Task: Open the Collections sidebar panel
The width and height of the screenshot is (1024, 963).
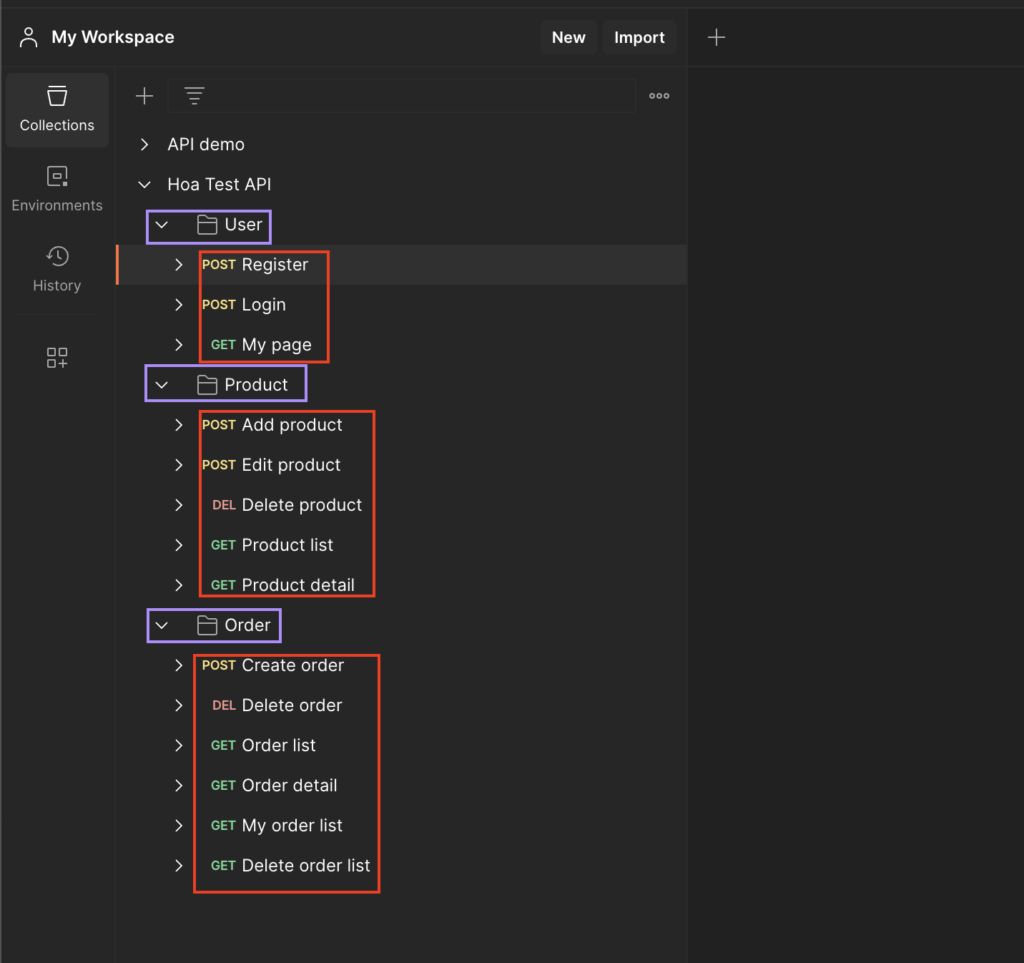Action: point(57,110)
